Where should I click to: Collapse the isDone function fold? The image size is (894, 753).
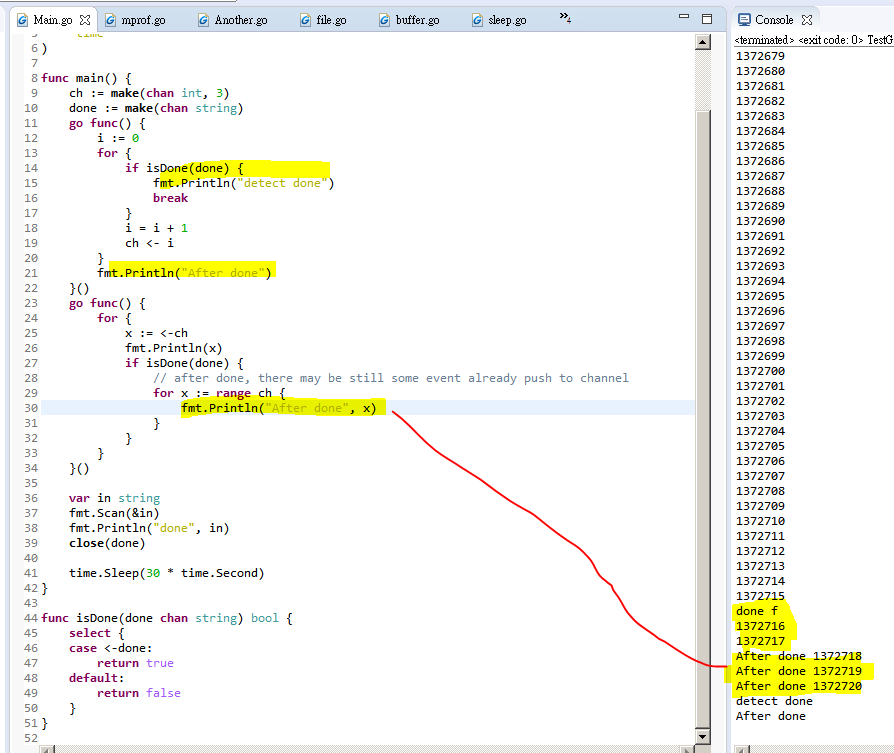35,618
